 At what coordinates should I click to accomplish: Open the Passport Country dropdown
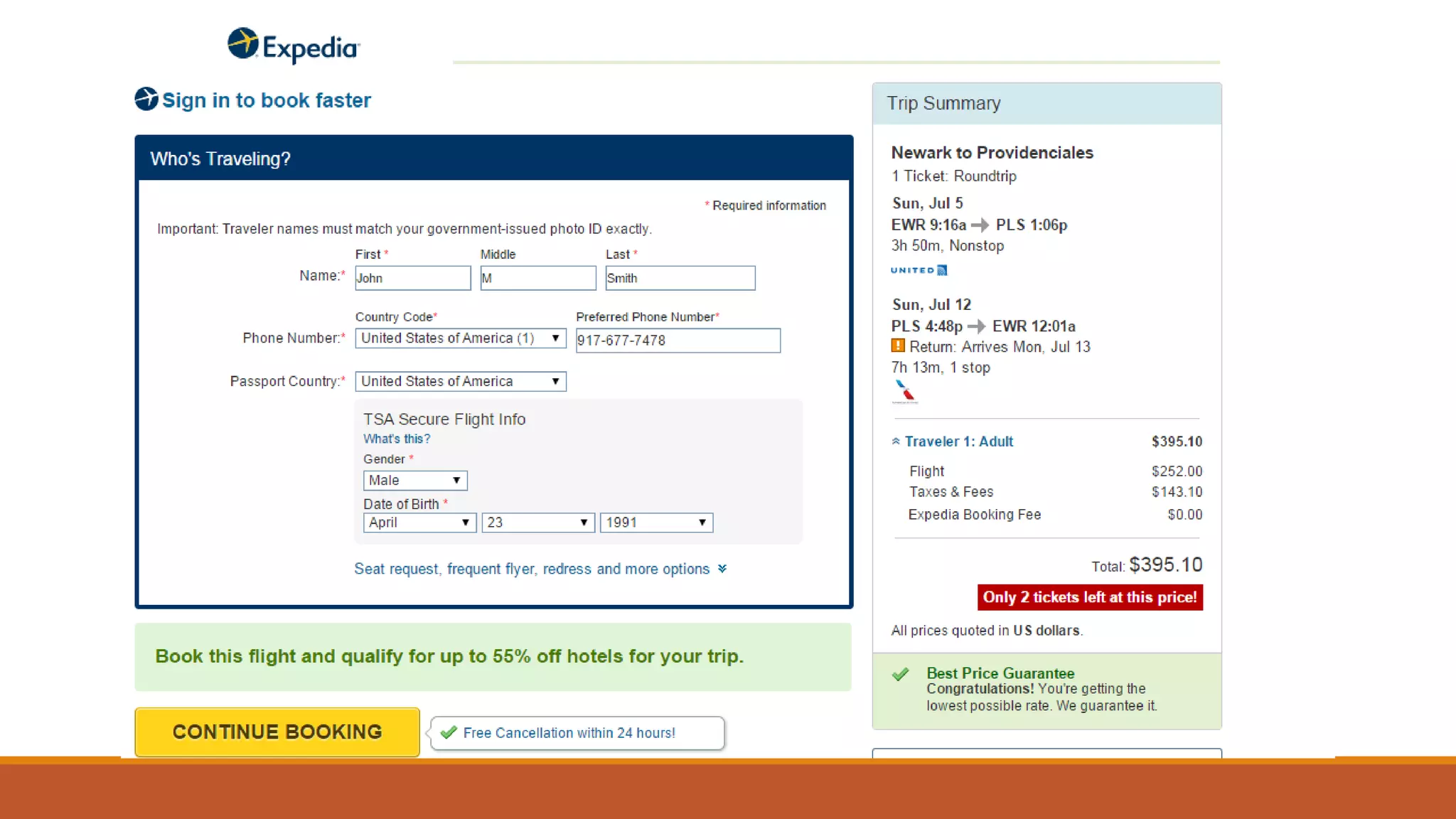tap(460, 382)
